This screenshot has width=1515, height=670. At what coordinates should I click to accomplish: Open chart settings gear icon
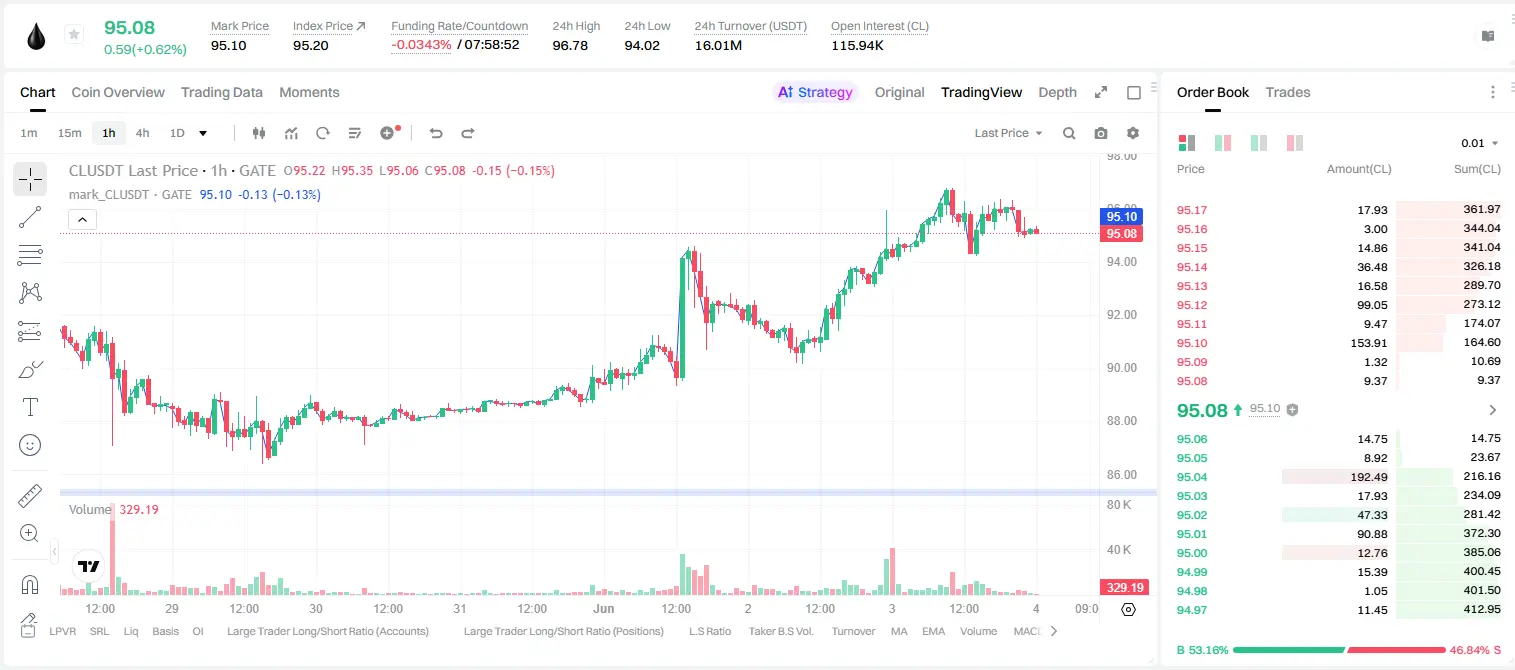[x=1133, y=133]
